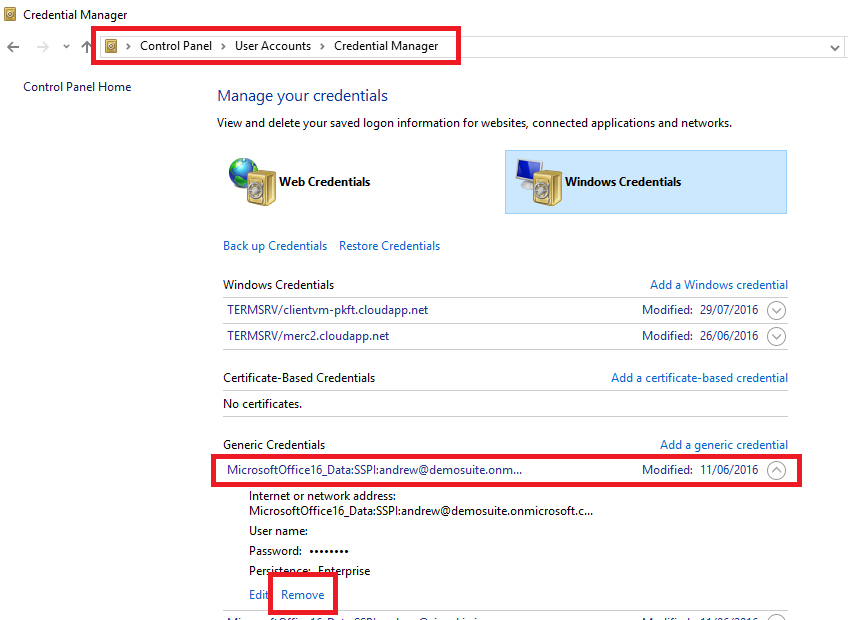Add a generic credential
This screenshot has width=848, height=620.
tap(723, 444)
